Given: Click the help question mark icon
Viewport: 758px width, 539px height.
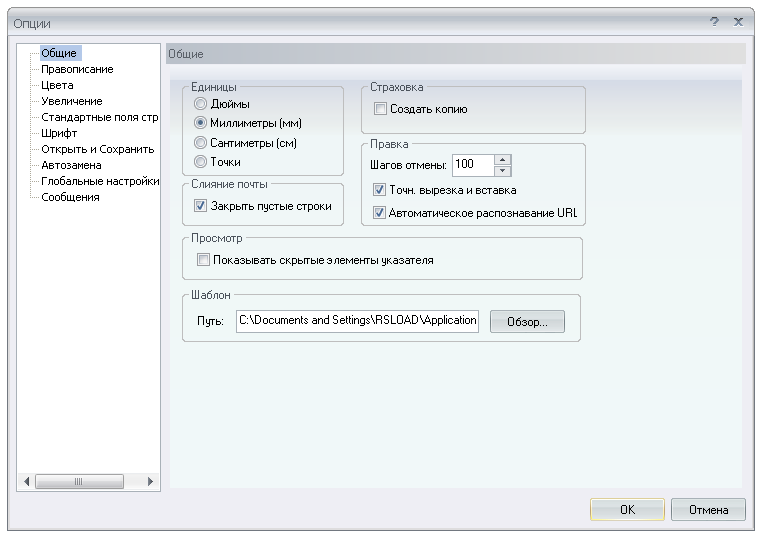Looking at the screenshot, I should pyautogui.click(x=714, y=21).
